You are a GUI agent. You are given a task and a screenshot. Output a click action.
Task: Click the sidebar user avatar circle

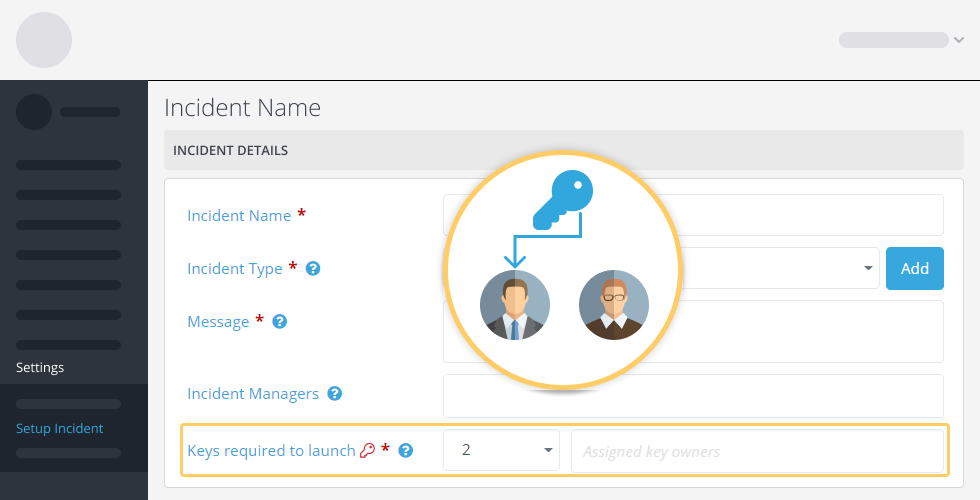click(x=34, y=112)
